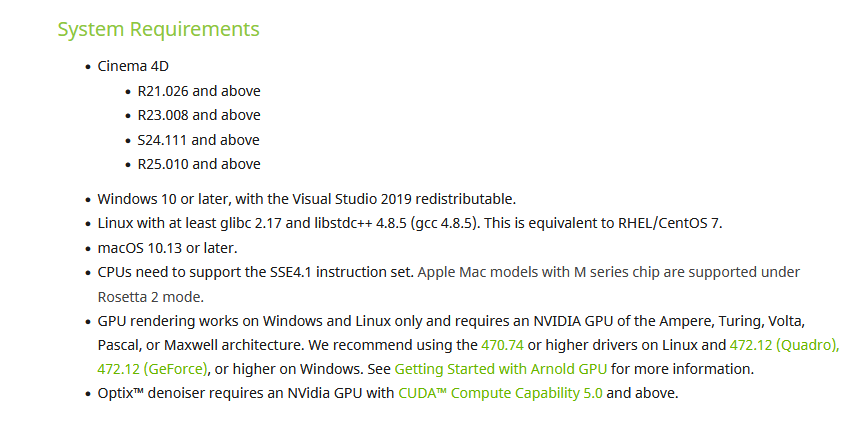
Task: Click the S24.111 and above entry
Action: (198, 140)
